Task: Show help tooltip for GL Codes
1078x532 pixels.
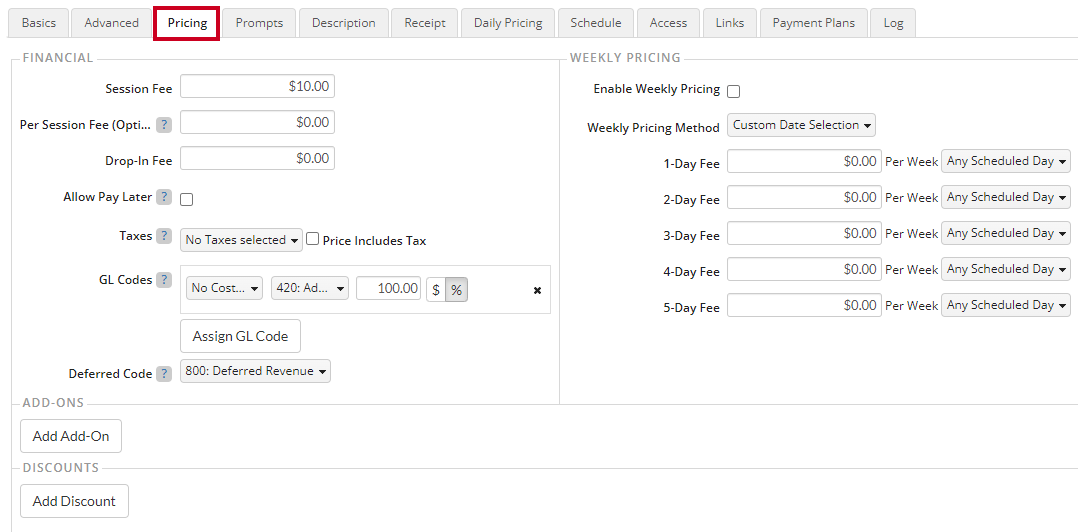Action: pos(164,280)
